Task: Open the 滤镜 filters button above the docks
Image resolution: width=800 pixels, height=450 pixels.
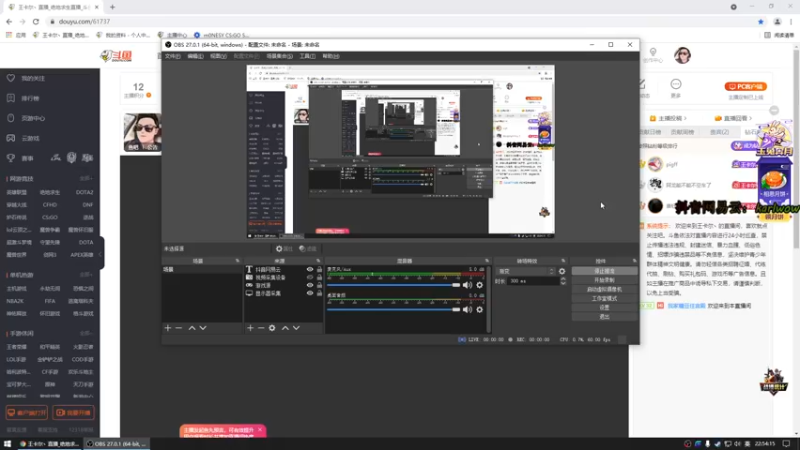Action: (x=308, y=248)
